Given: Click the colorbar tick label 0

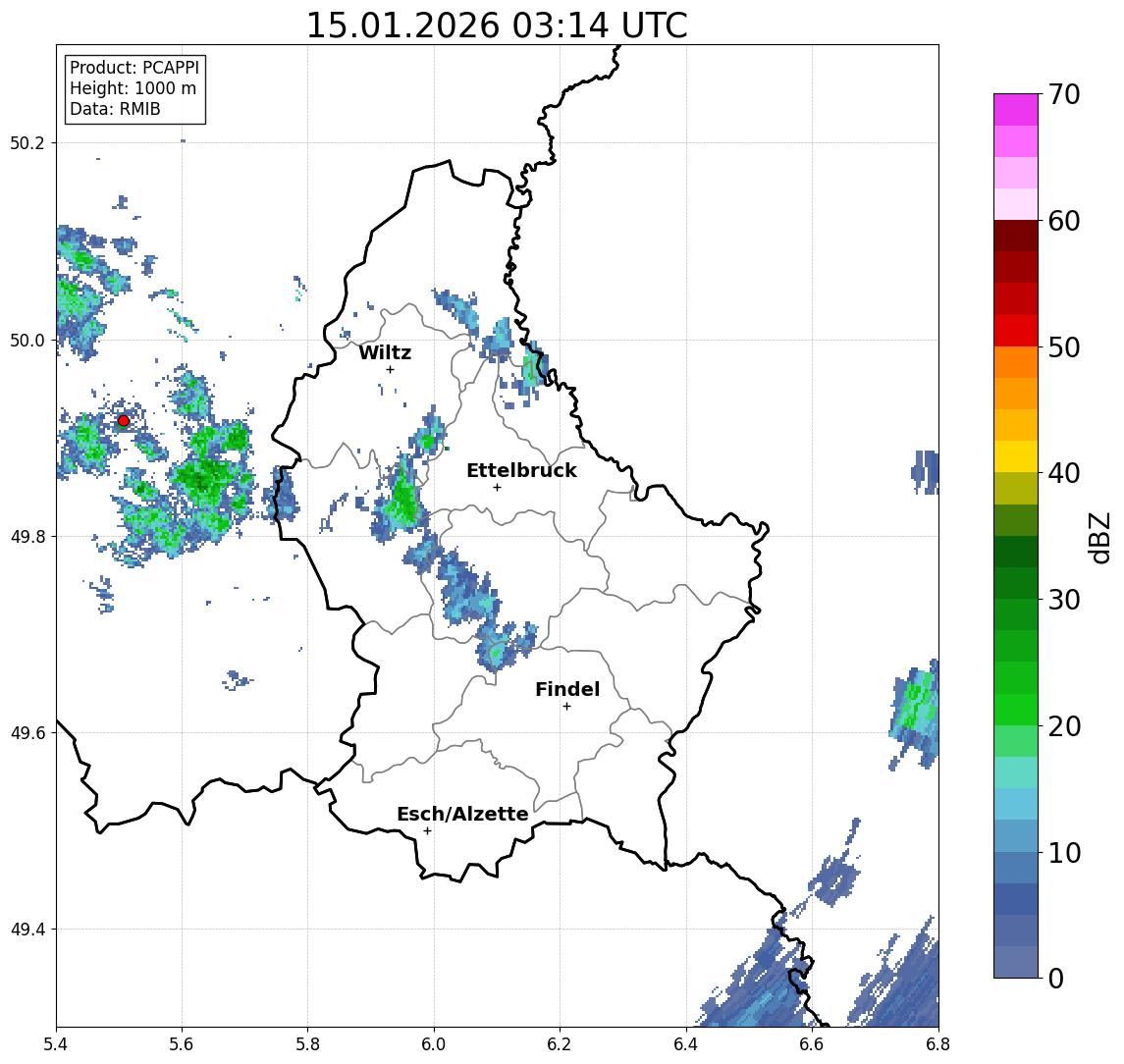Looking at the screenshot, I should pos(1056,978).
